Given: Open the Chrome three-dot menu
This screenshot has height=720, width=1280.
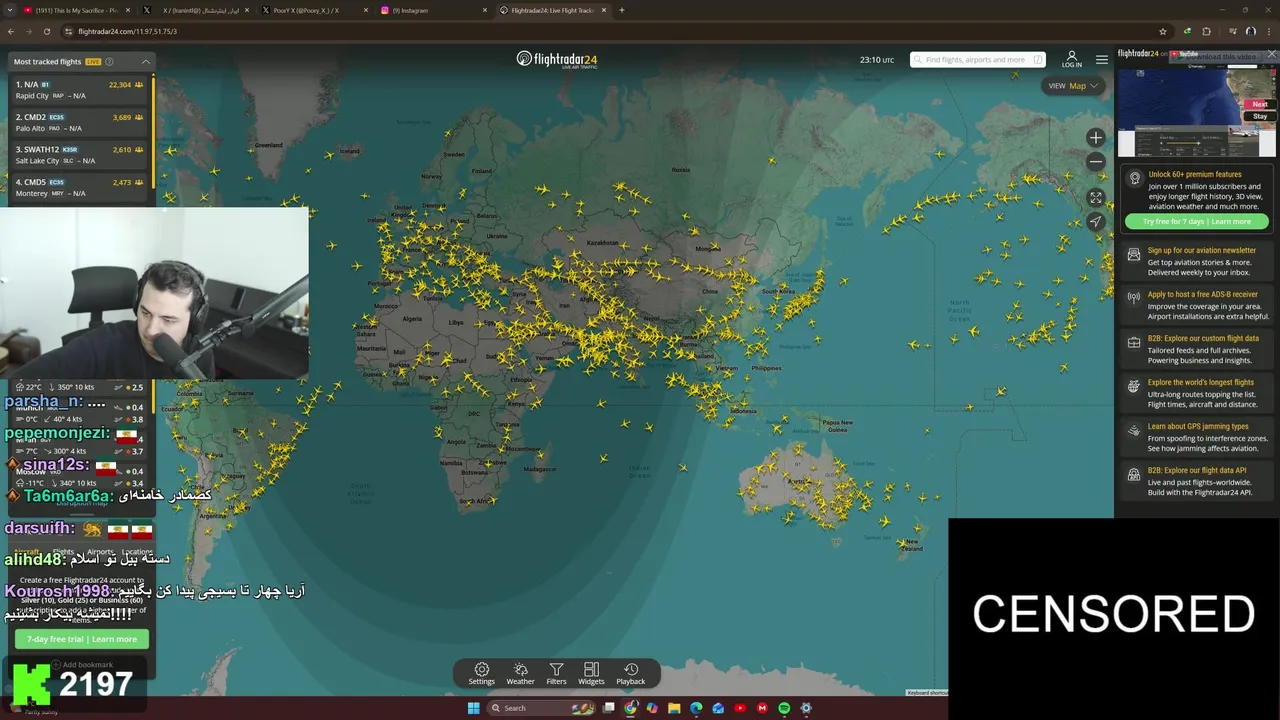Looking at the screenshot, I should tap(1269, 31).
